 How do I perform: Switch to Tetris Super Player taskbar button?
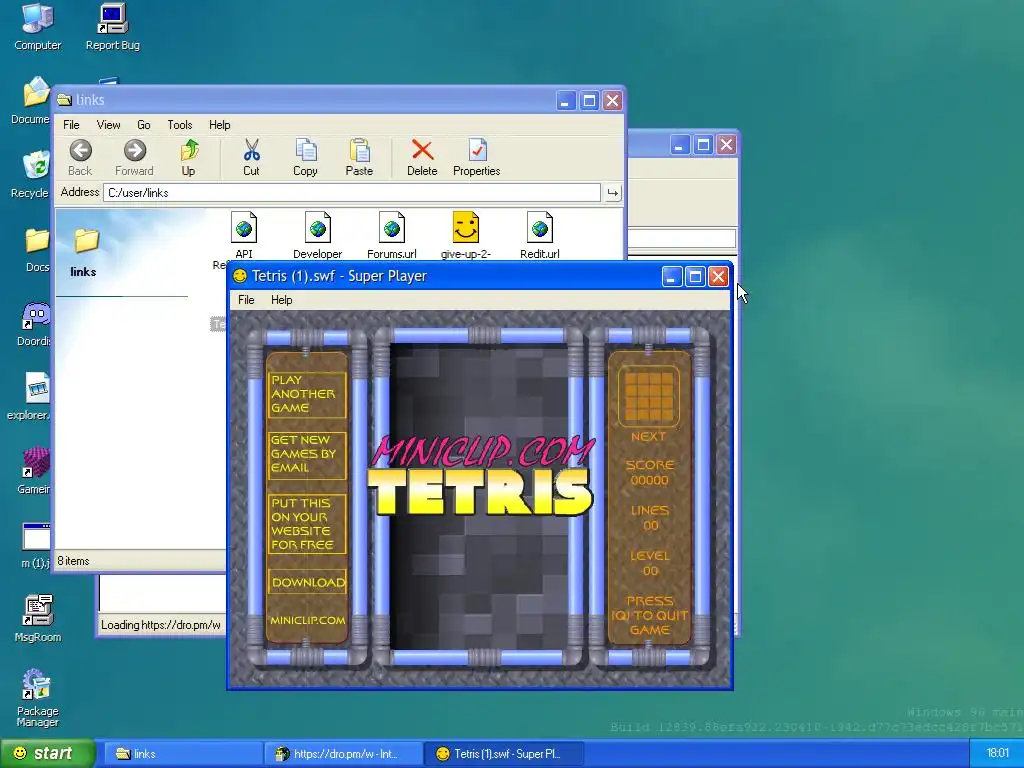coord(504,754)
